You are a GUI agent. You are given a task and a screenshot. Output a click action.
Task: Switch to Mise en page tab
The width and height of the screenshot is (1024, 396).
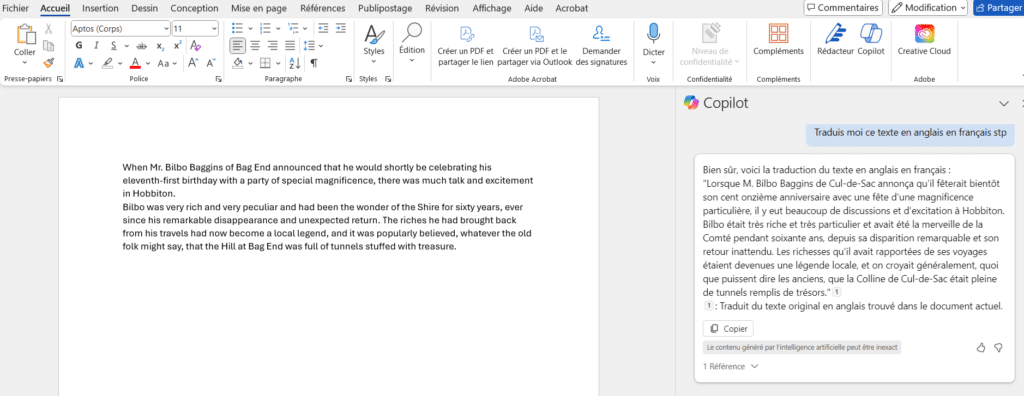pyautogui.click(x=259, y=8)
